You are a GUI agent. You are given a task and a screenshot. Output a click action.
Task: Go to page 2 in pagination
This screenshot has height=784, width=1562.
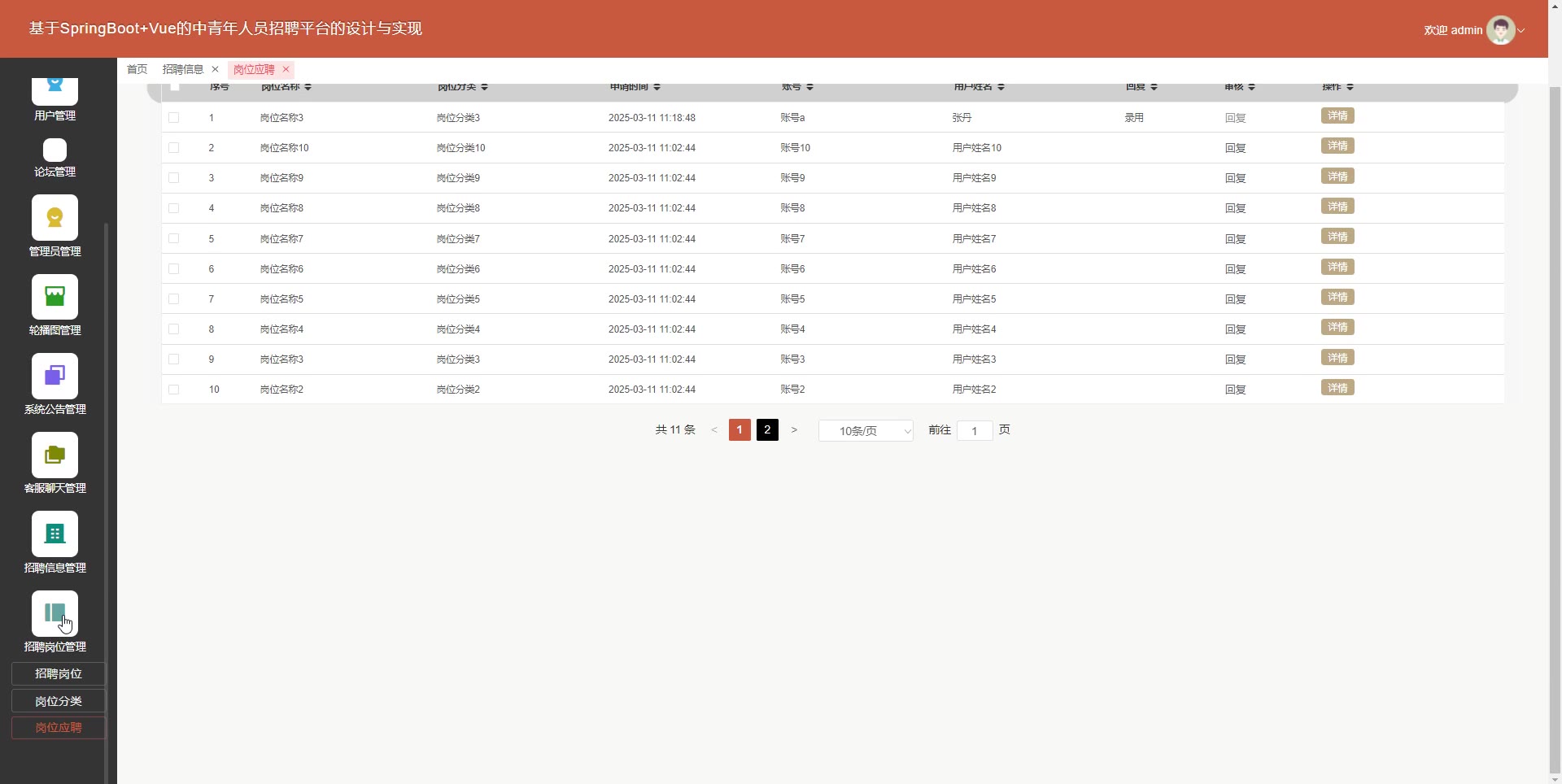[x=767, y=430]
